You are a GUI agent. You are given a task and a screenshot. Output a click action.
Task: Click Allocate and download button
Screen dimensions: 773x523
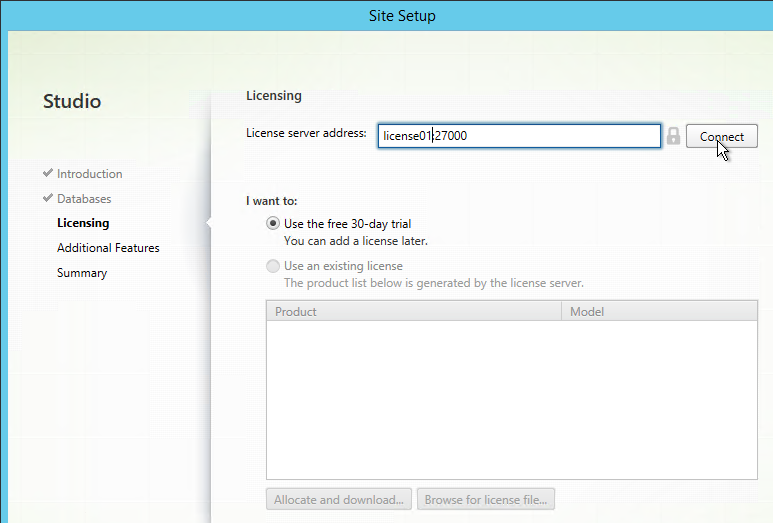click(339, 499)
